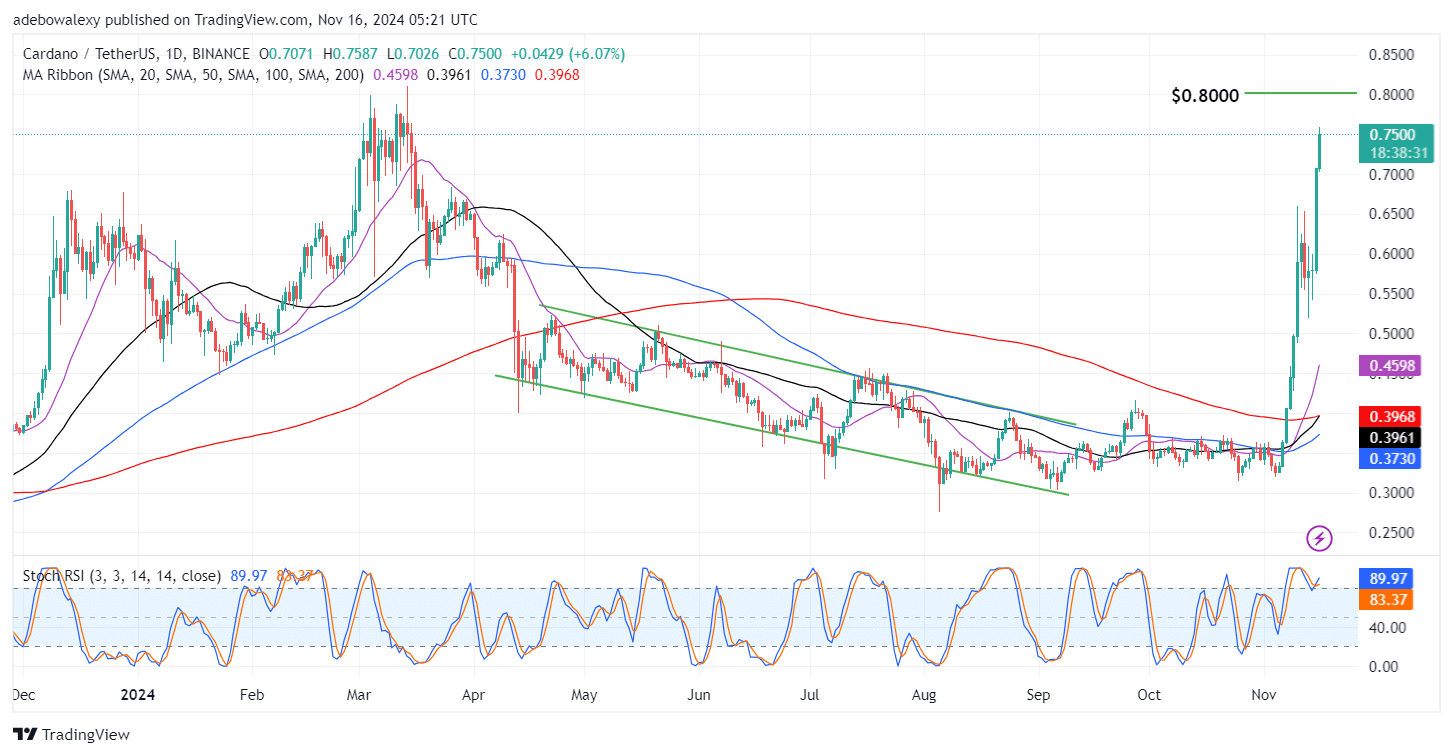Click the 0.6500 price axis label
1453x756 pixels.
pos(1391,214)
